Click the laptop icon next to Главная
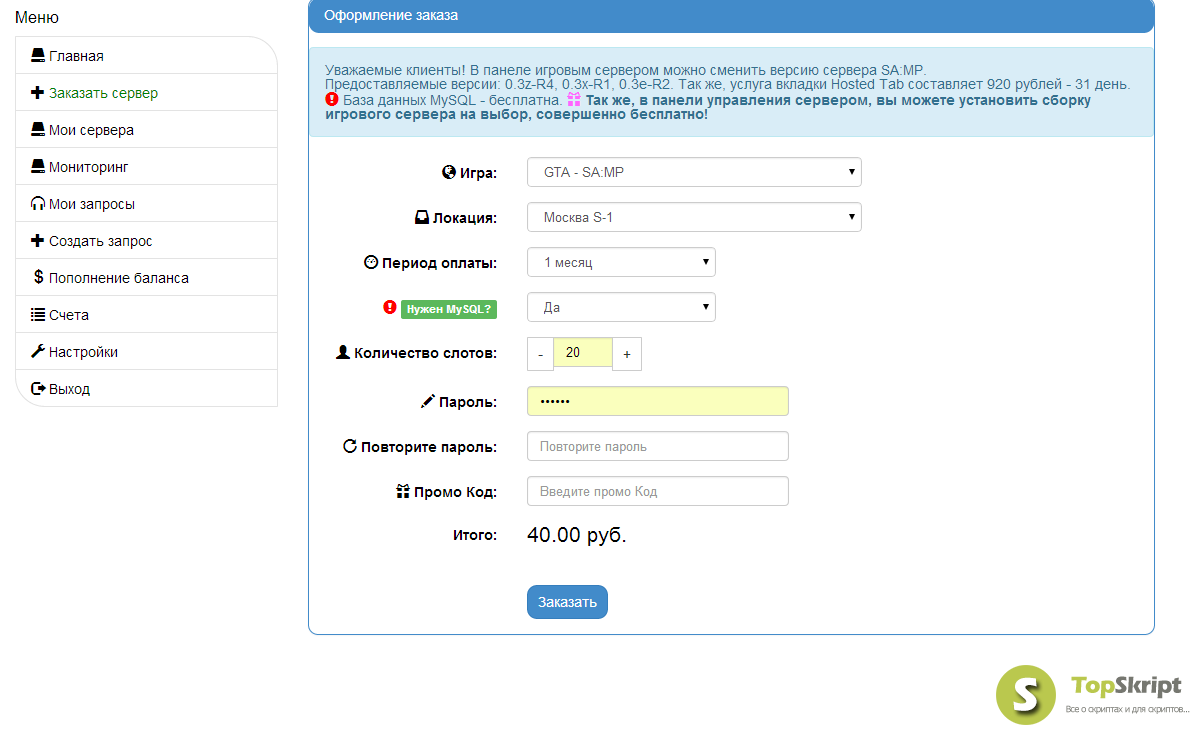 point(37,55)
